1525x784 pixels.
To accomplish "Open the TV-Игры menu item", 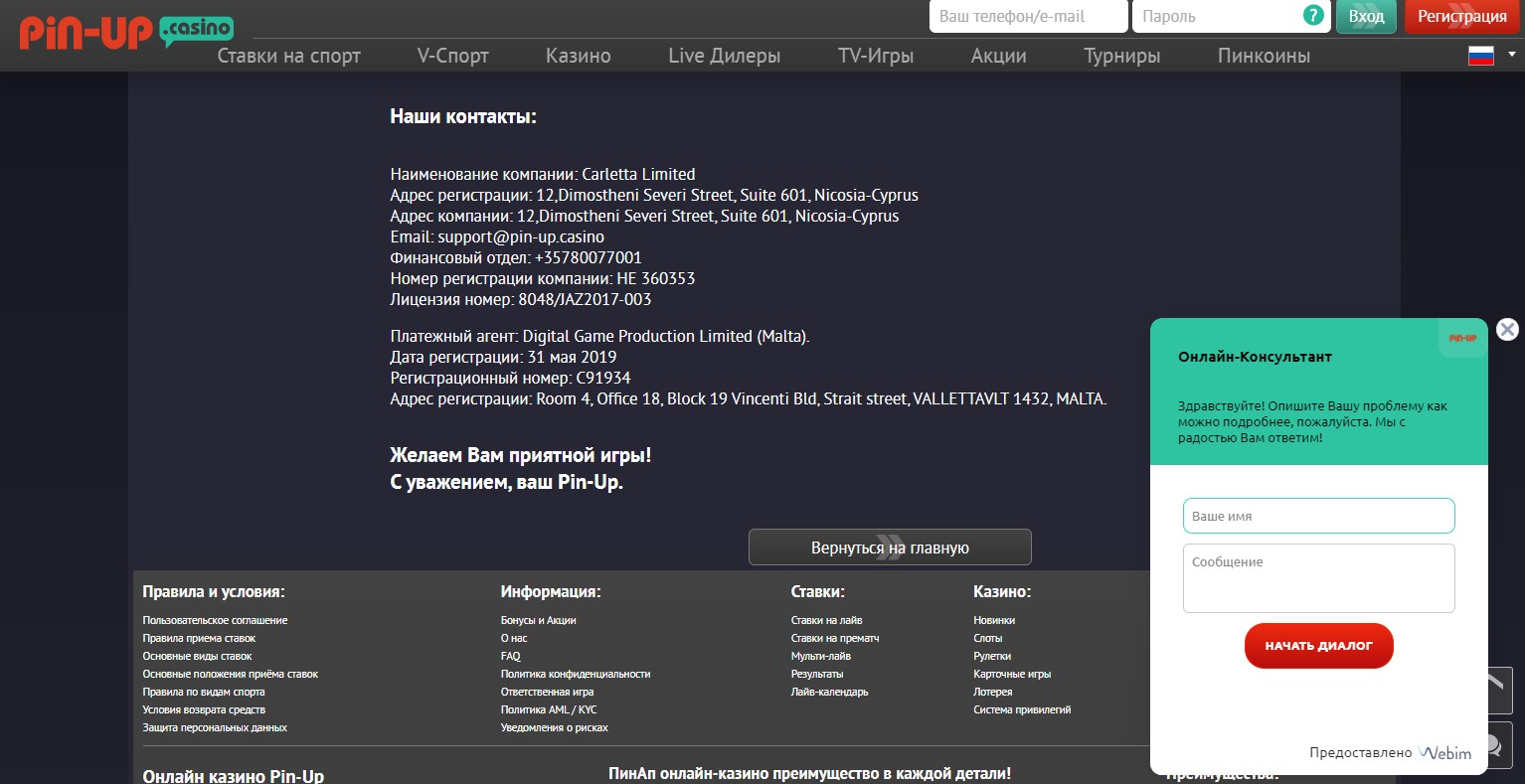I will (x=876, y=56).
